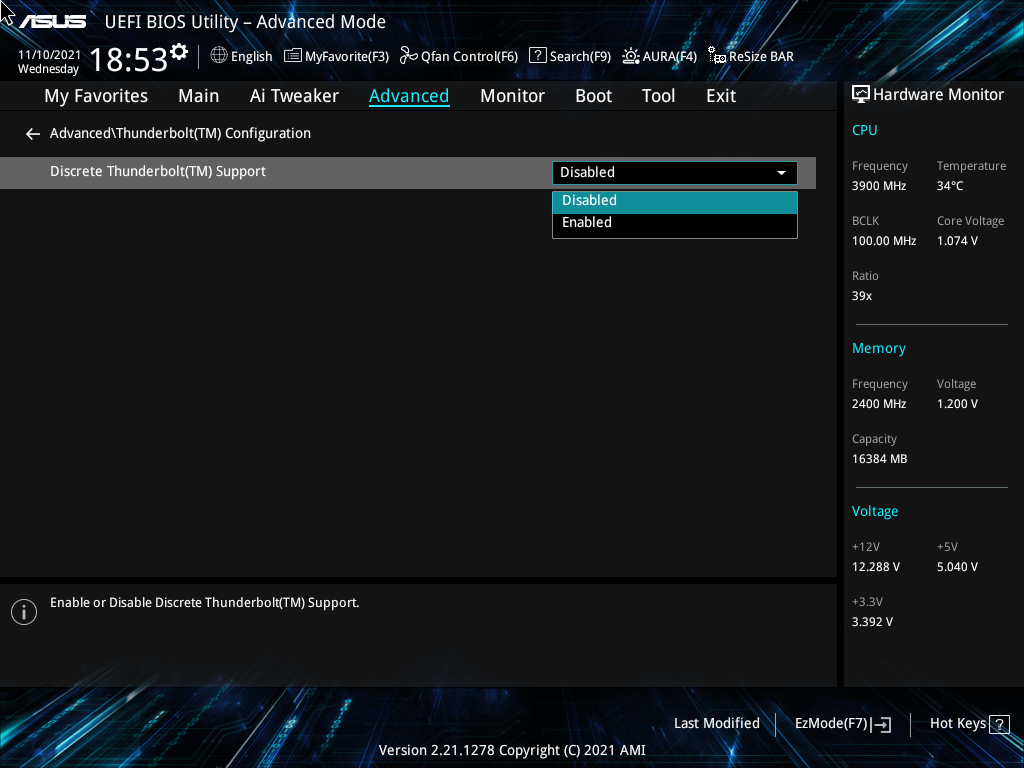Image resolution: width=1024 pixels, height=768 pixels.
Task: Click the Hot Keys question mark icon
Action: (999, 724)
